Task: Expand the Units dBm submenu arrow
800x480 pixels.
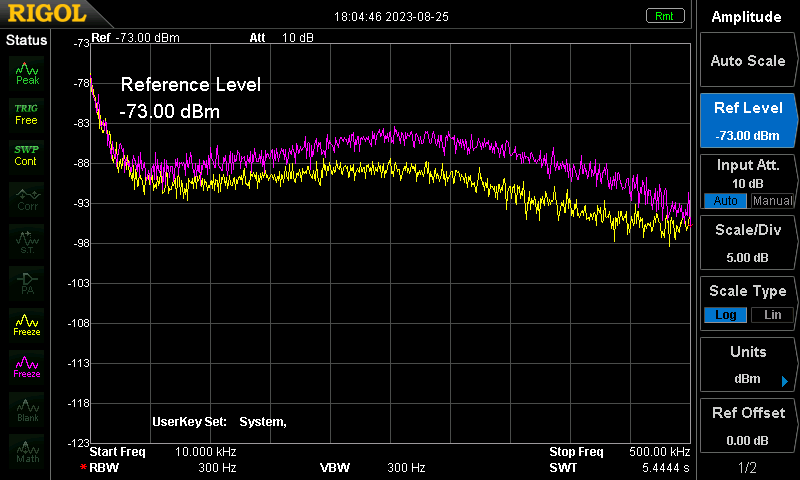Action: tap(785, 381)
